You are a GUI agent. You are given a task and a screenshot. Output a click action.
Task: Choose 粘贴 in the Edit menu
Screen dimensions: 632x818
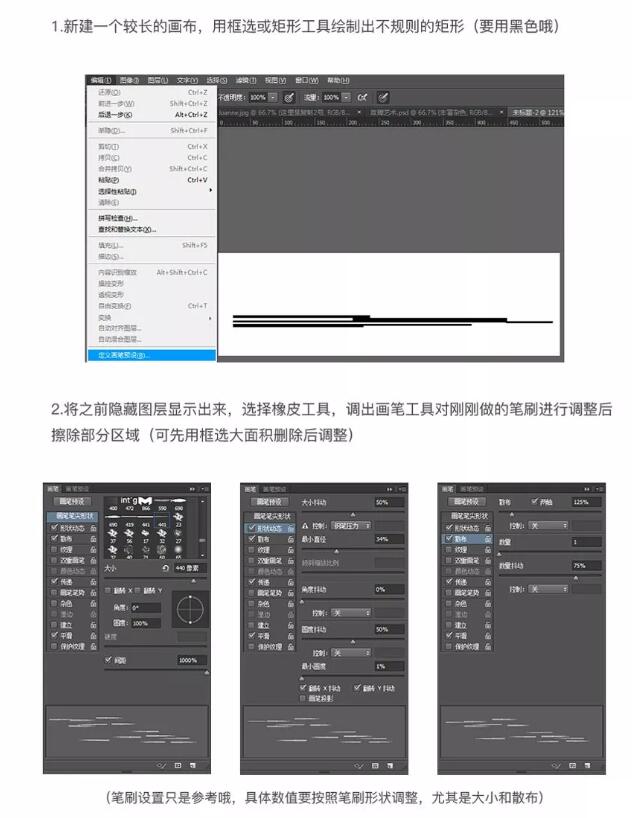click(x=151, y=180)
